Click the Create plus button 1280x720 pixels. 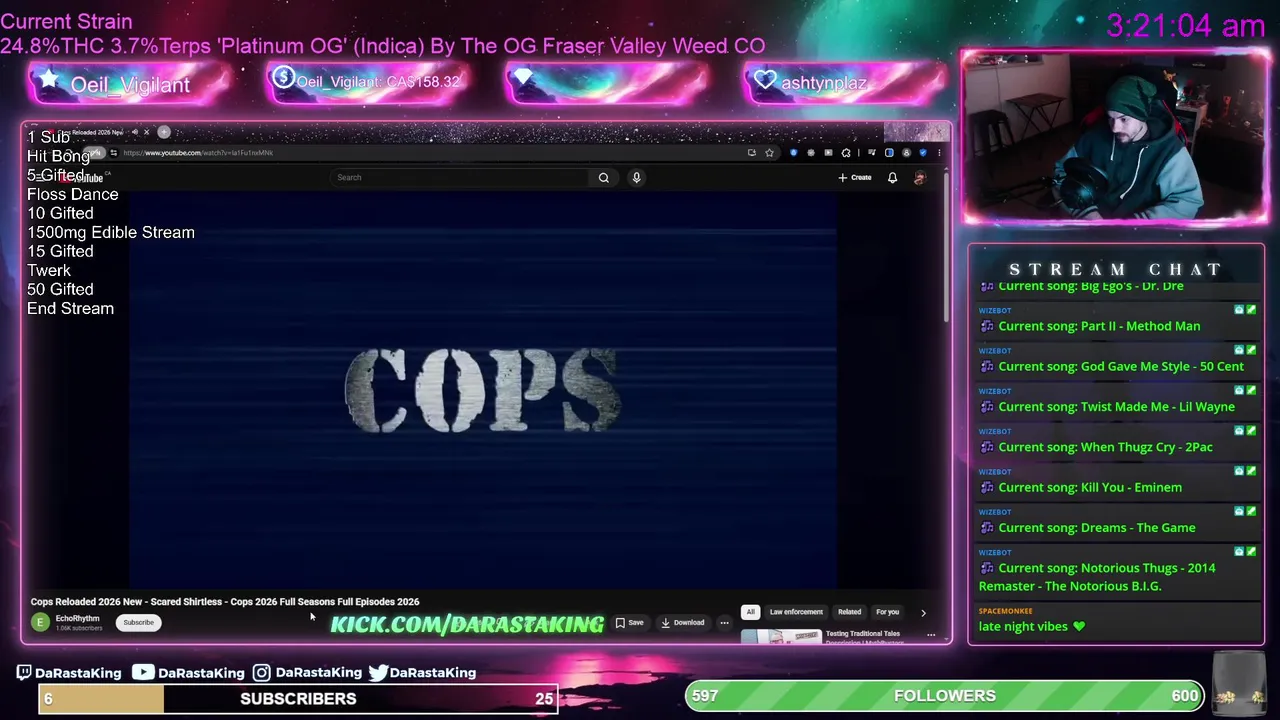click(855, 177)
